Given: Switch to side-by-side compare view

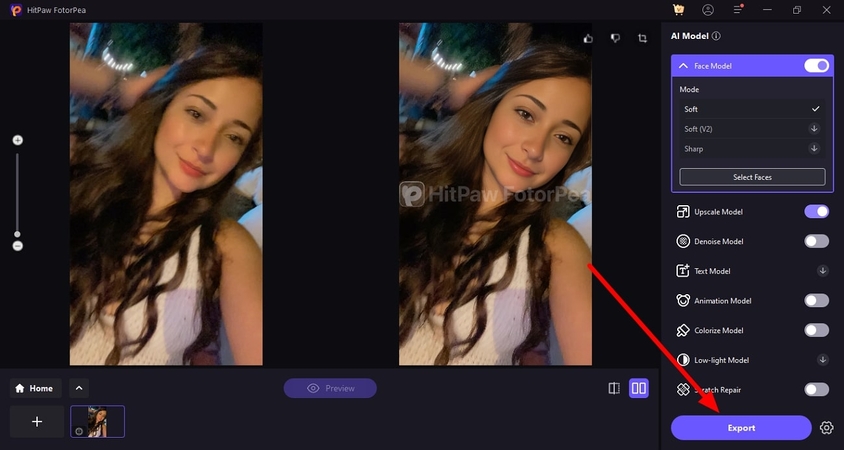Looking at the screenshot, I should click(x=639, y=388).
